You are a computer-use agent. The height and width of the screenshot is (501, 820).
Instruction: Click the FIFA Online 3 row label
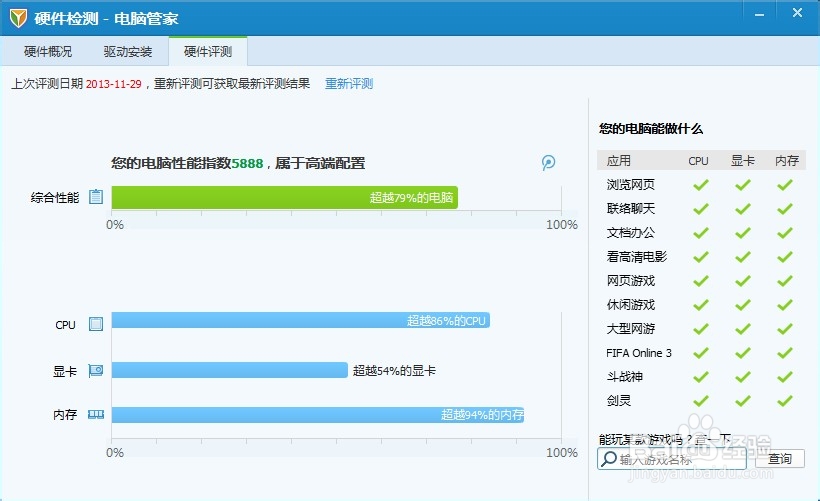tap(639, 353)
